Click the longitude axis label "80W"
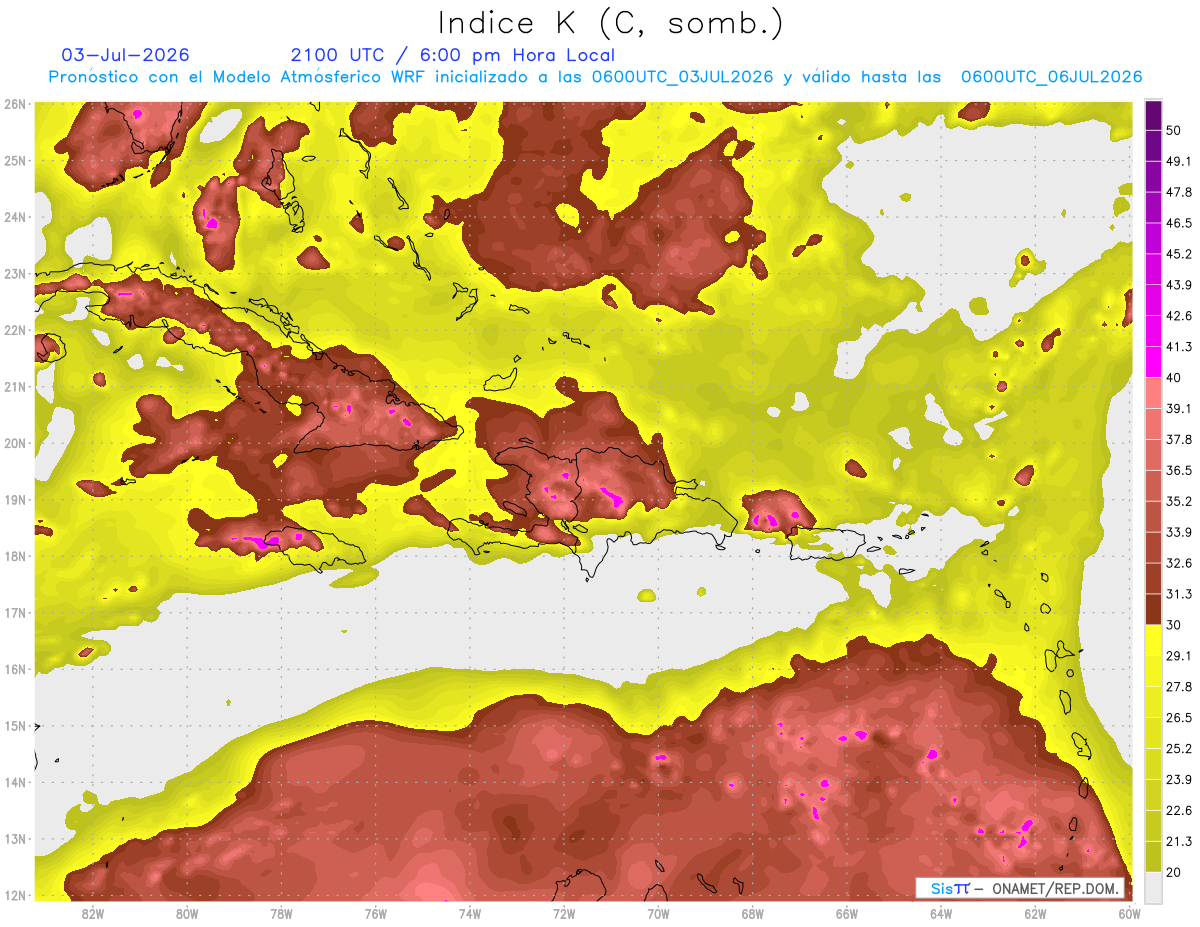The height and width of the screenshot is (927, 1200). click(x=187, y=914)
